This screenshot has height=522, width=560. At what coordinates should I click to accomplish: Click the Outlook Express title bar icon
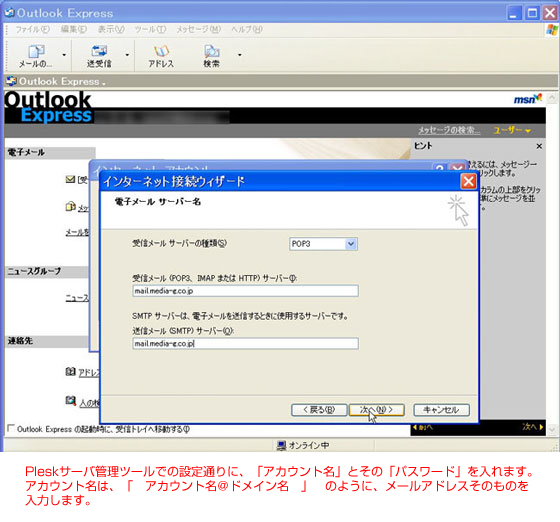[9, 12]
